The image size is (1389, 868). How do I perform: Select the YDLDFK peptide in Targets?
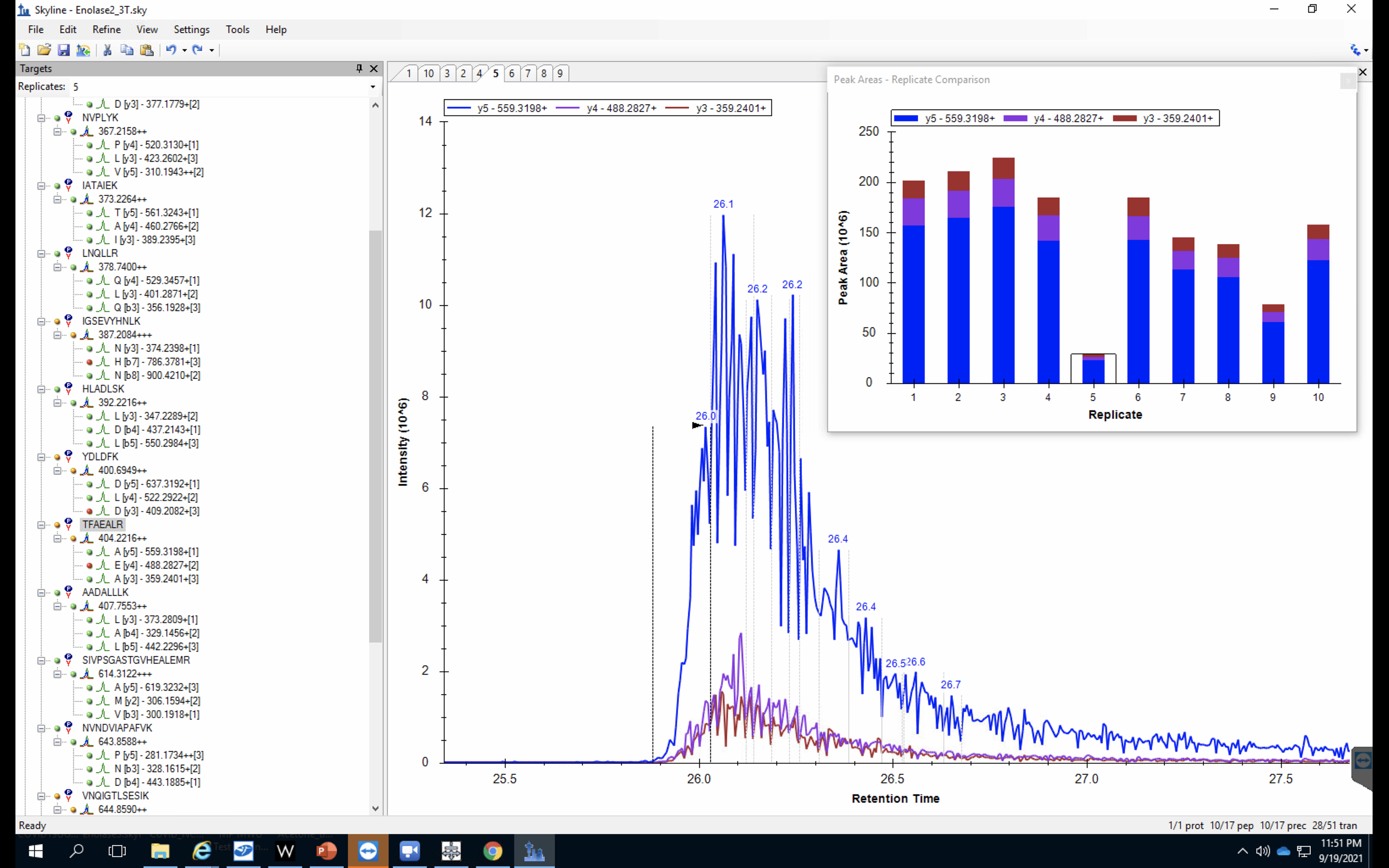100,456
